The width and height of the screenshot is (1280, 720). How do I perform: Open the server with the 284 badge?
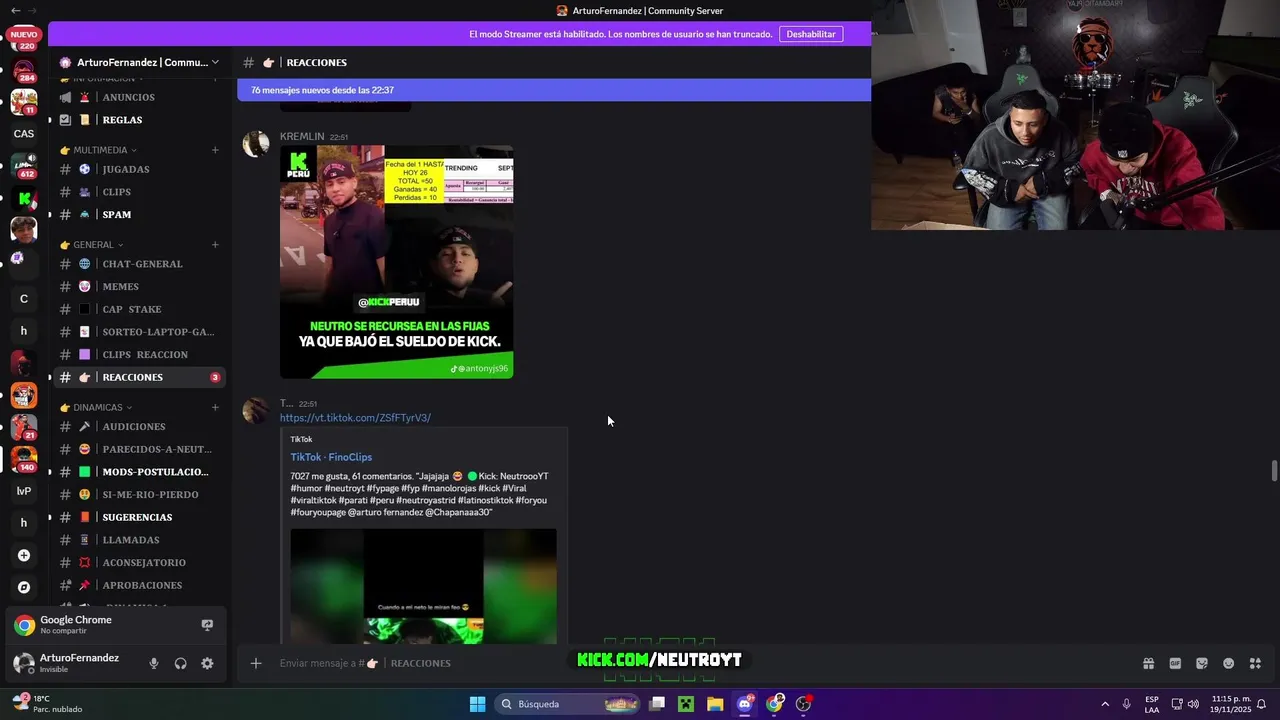click(24, 72)
